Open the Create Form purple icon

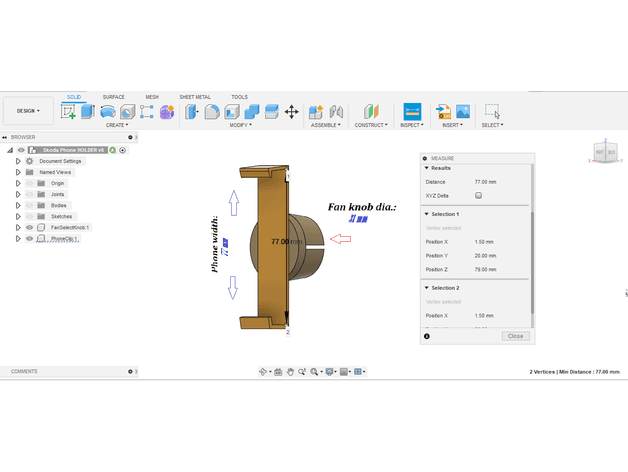[x=167, y=112]
